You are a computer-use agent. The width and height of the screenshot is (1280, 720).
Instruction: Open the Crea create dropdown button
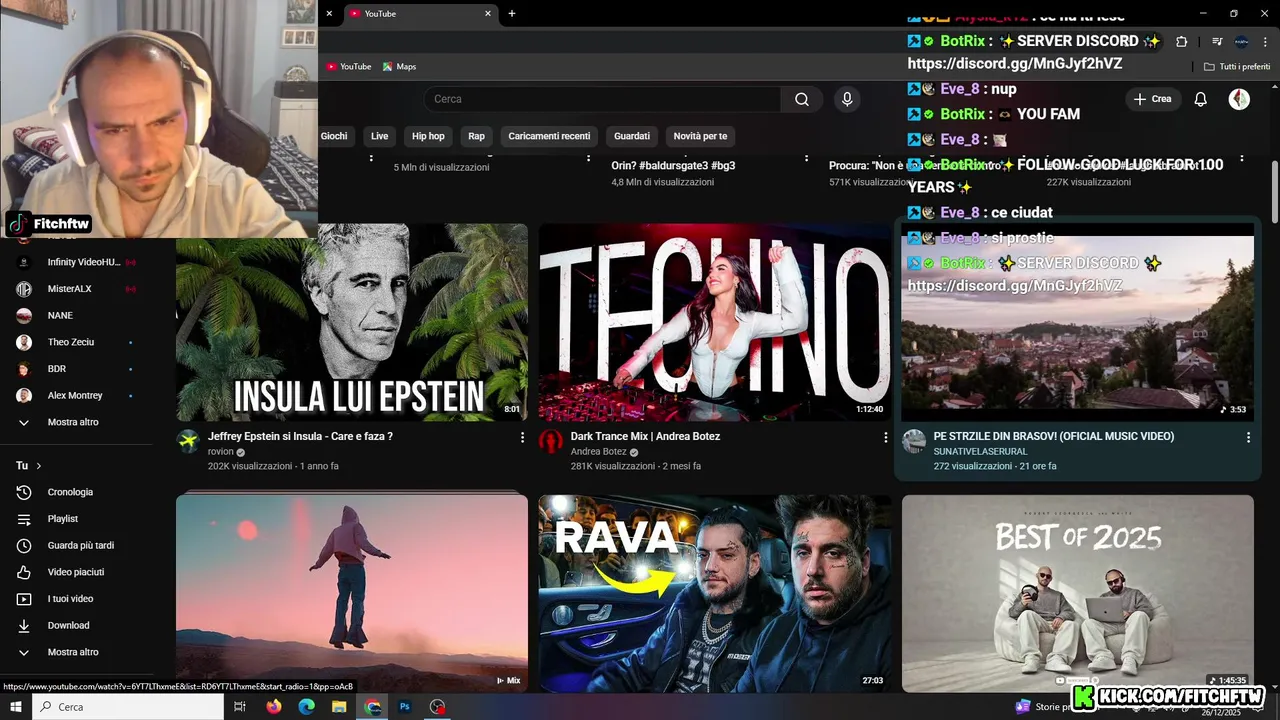coord(1152,99)
